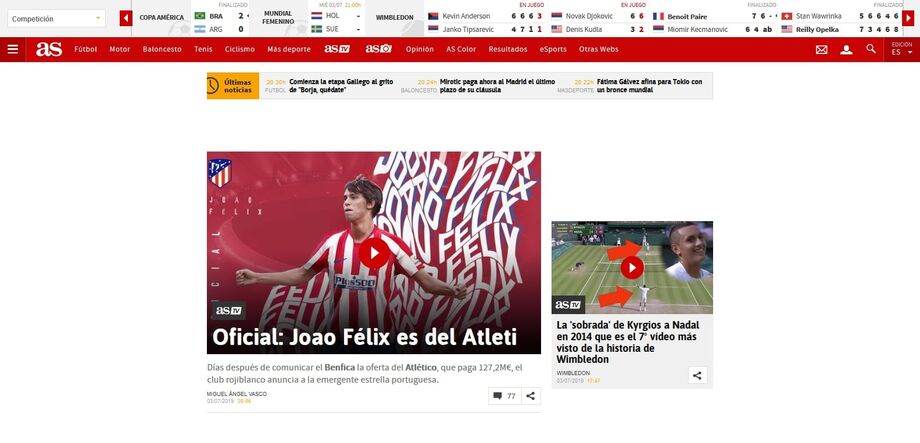The image size is (920, 443).
Task: Open the AS TV logo link
Action: [x=337, y=49]
